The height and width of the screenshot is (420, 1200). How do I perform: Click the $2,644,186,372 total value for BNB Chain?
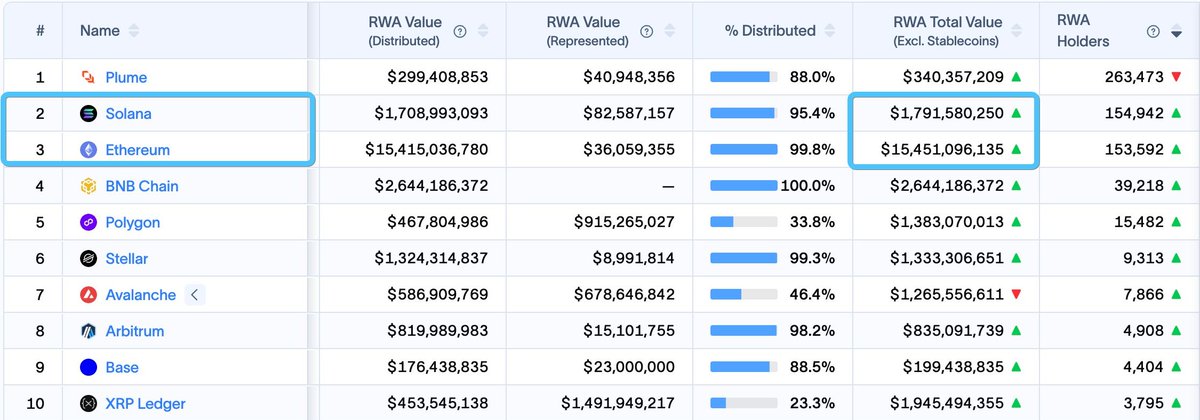[x=947, y=186]
